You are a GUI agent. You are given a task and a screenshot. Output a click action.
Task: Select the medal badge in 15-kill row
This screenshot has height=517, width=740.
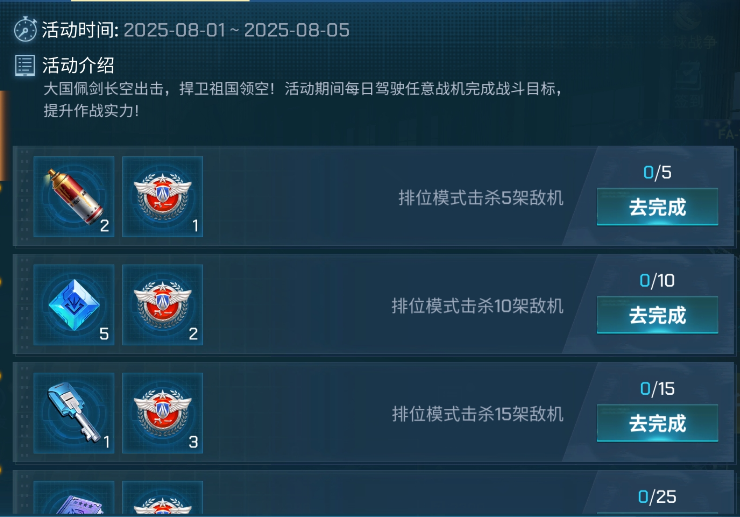(162, 413)
